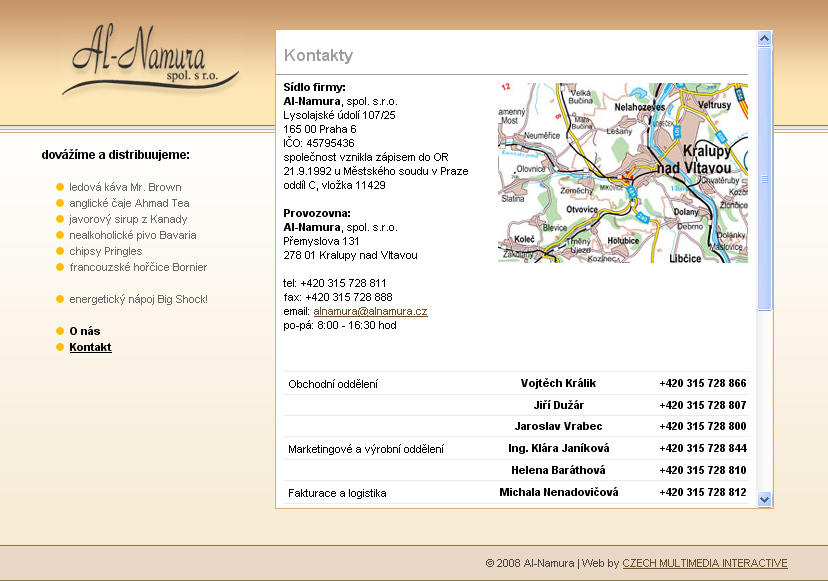Click the scroll up arrow of contacts panel
This screenshot has width=828, height=581.
[x=764, y=39]
